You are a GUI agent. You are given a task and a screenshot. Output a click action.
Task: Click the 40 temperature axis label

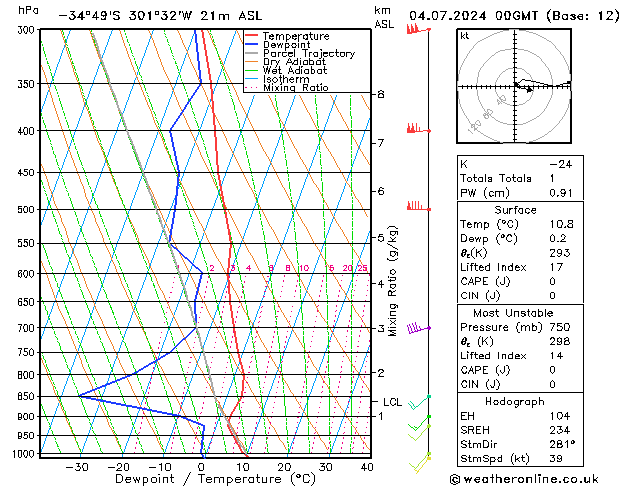pos(367,467)
